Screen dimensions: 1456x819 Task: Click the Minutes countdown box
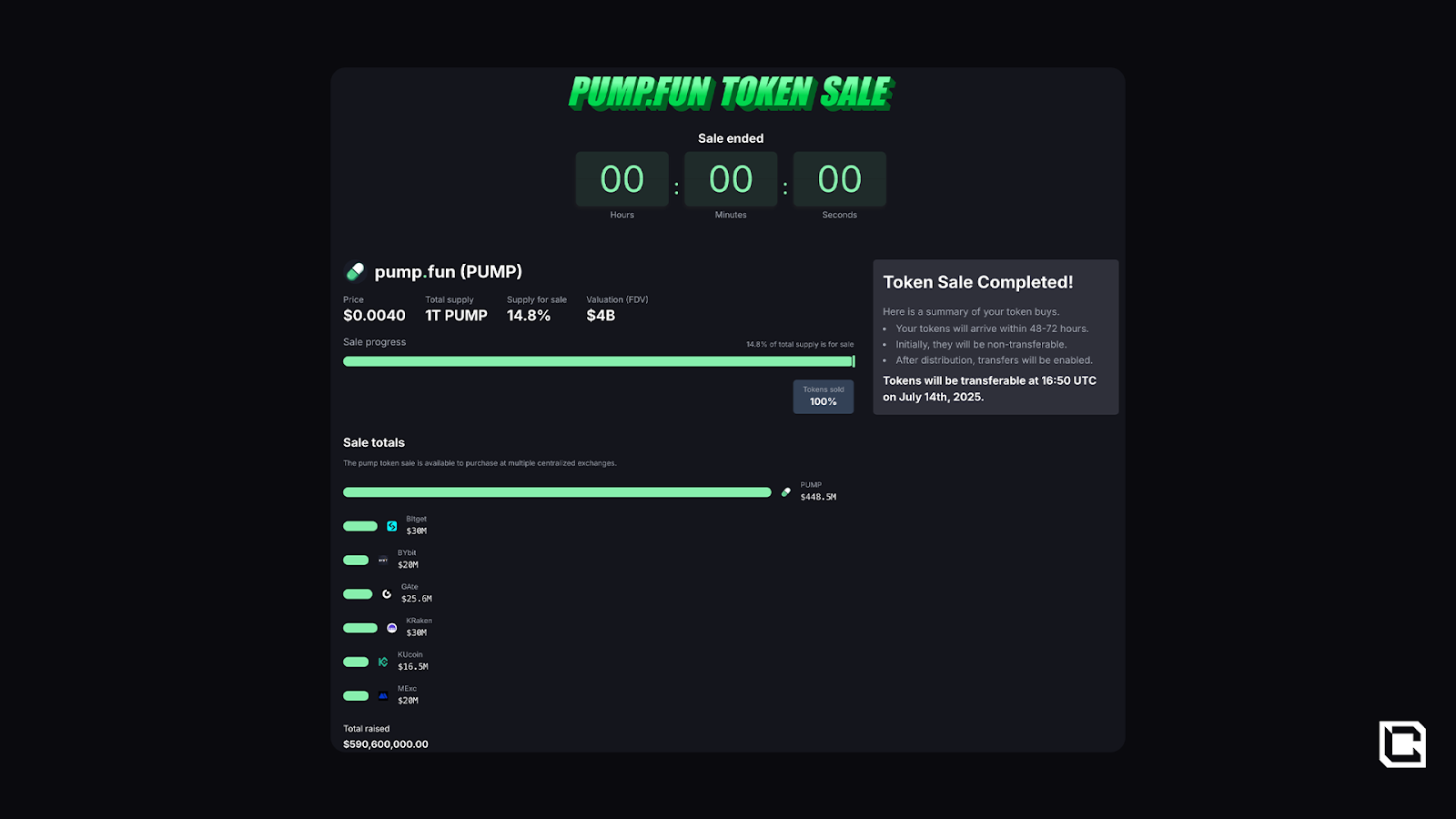731,179
